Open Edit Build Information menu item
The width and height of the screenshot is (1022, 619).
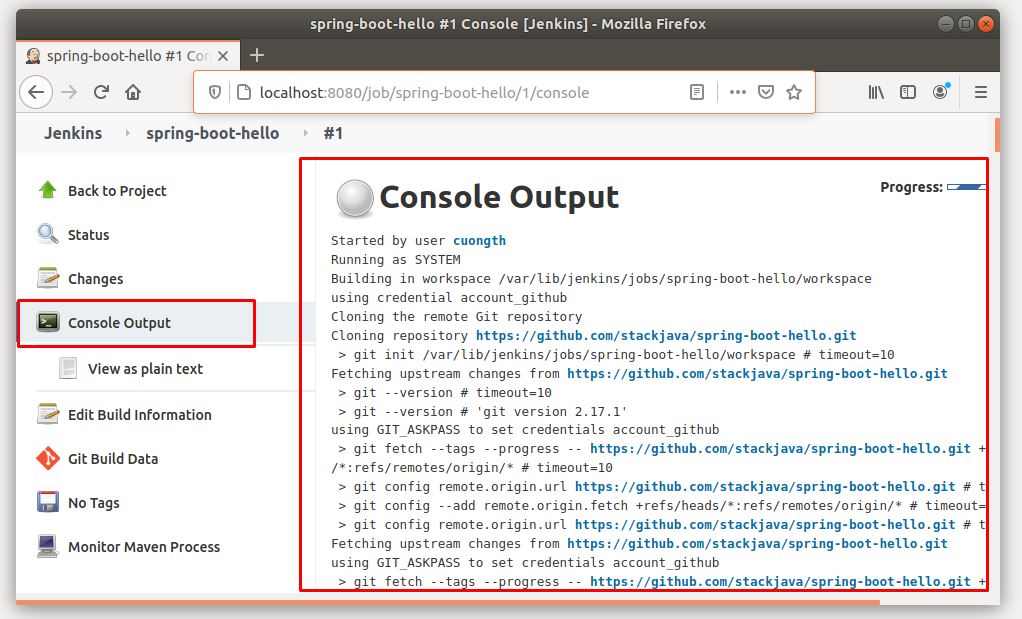139,415
